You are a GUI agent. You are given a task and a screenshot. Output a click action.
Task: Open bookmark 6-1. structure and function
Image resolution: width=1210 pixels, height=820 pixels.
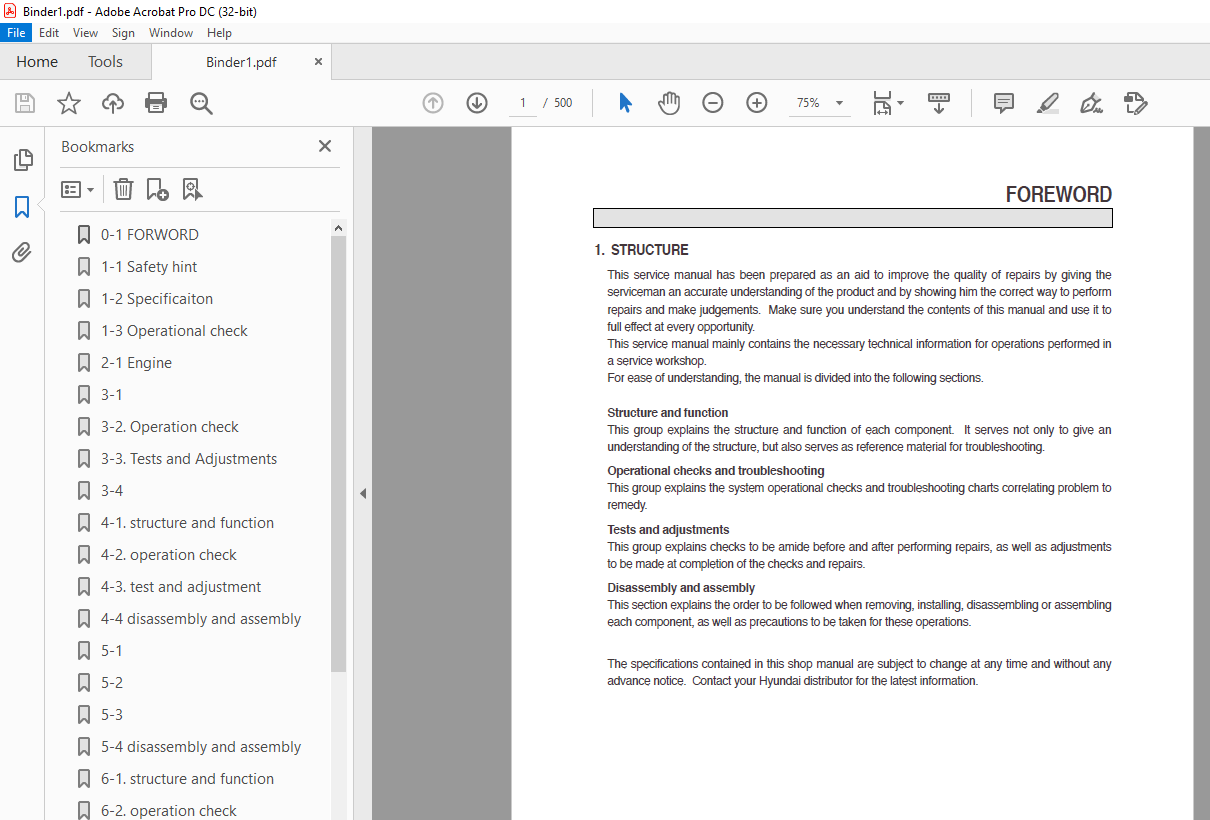[187, 779]
